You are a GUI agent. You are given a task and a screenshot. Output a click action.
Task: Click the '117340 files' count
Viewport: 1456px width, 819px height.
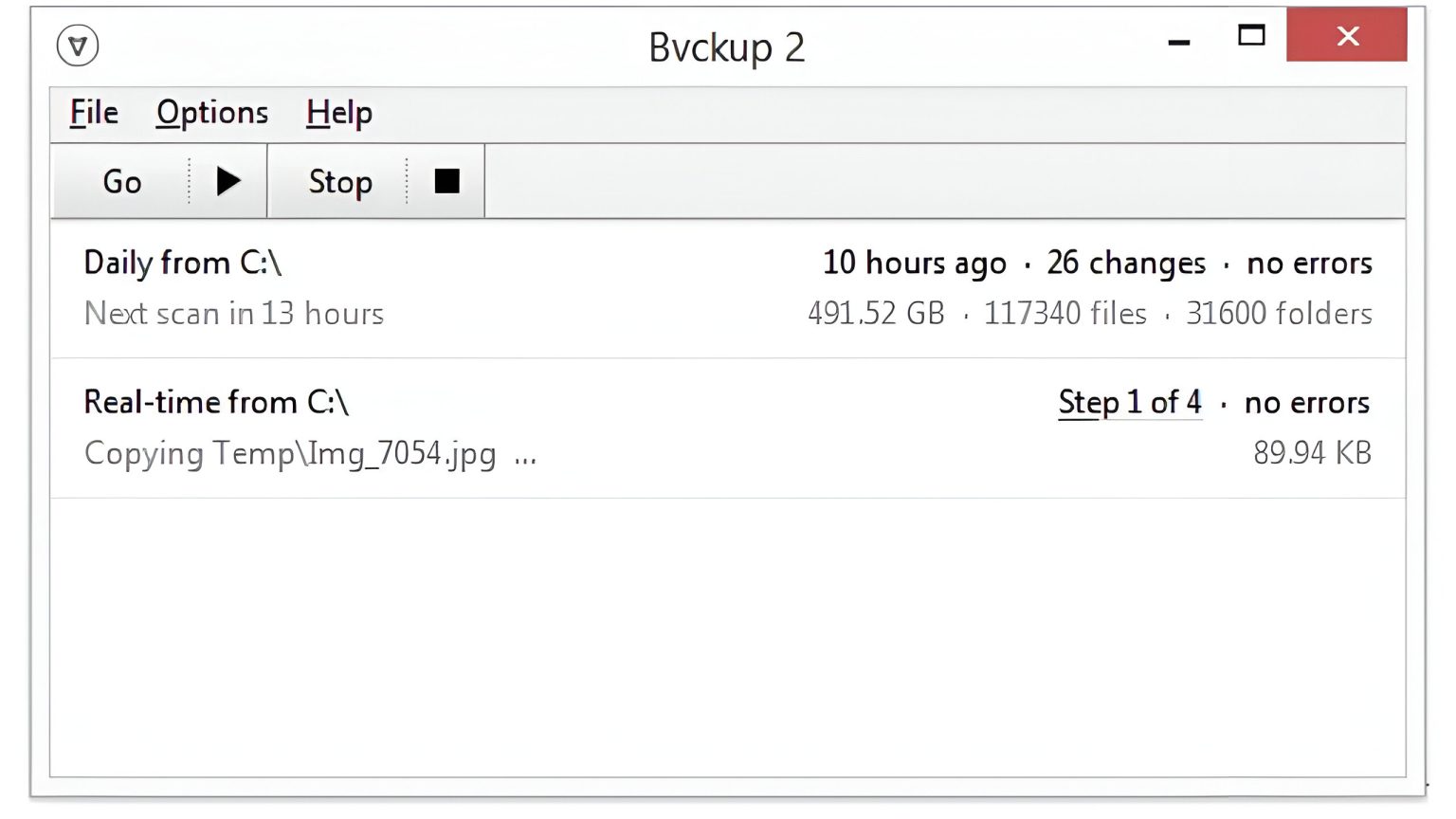1065,314
